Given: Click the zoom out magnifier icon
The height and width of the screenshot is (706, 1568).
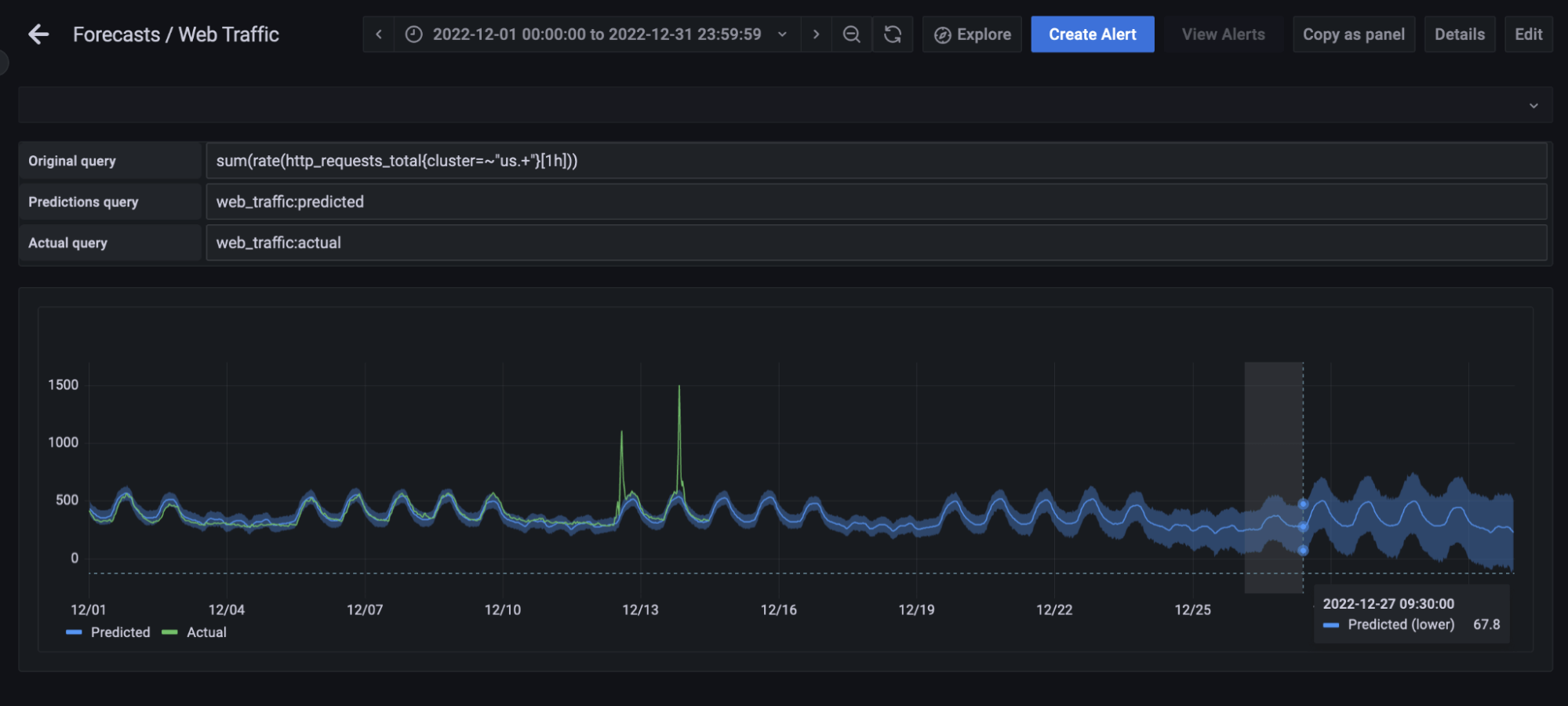Looking at the screenshot, I should tap(851, 35).
